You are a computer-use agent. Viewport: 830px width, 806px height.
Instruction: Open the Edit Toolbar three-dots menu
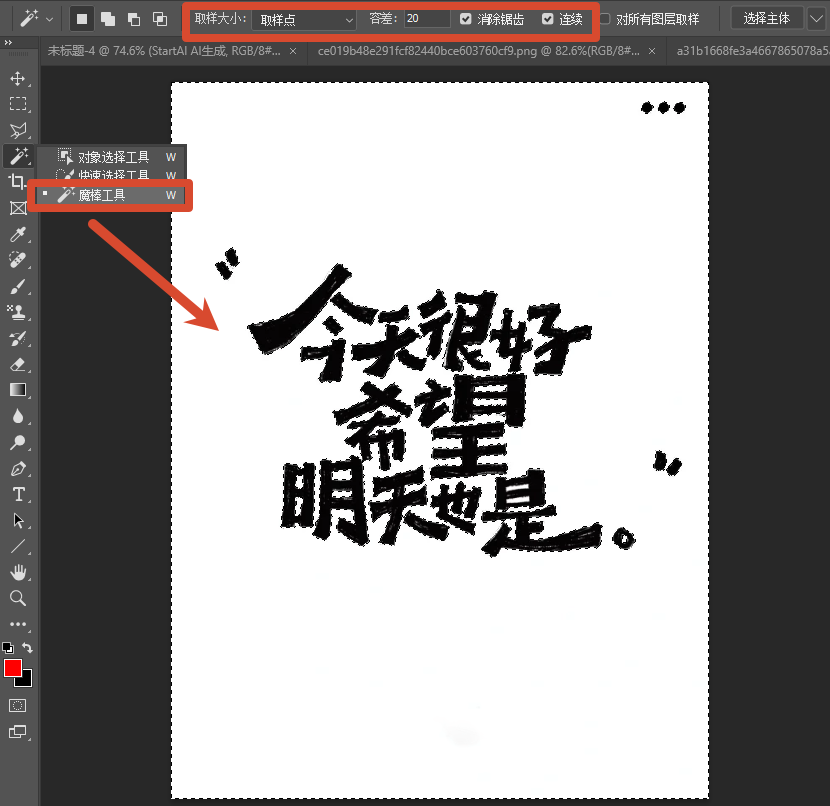pos(17,624)
